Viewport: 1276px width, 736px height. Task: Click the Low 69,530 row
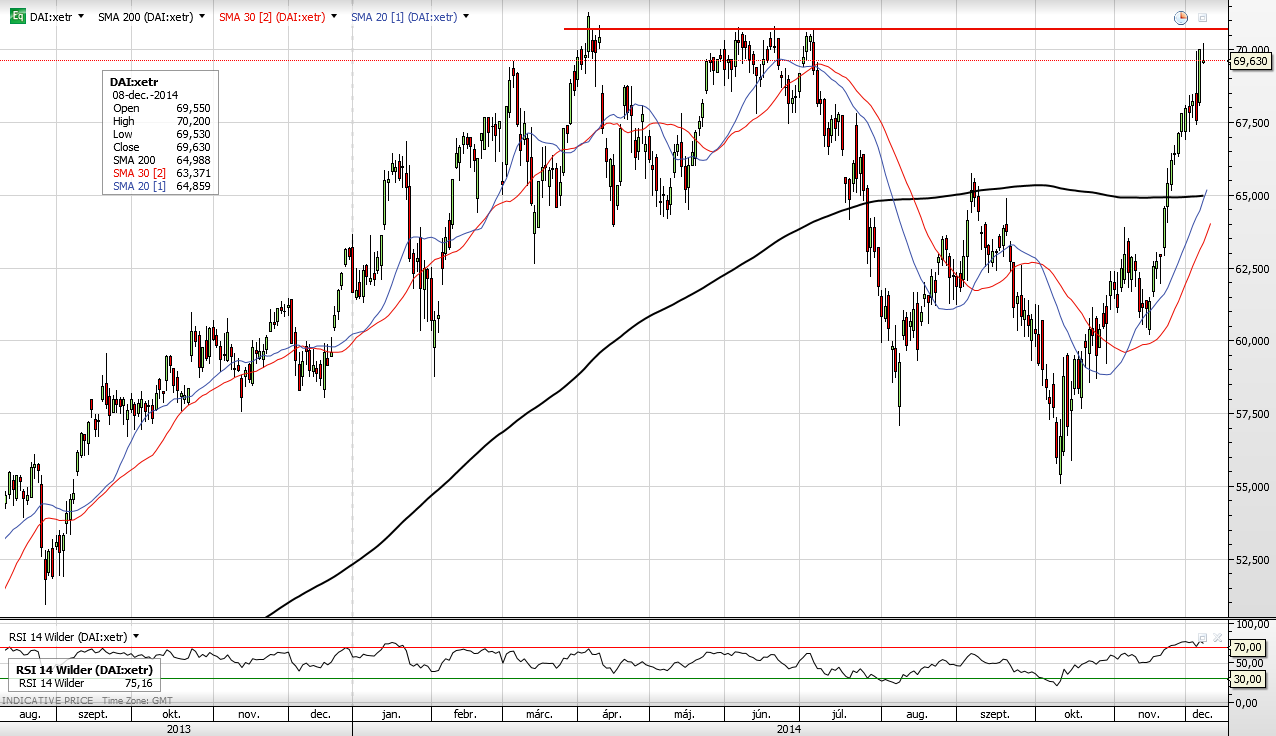click(160, 134)
